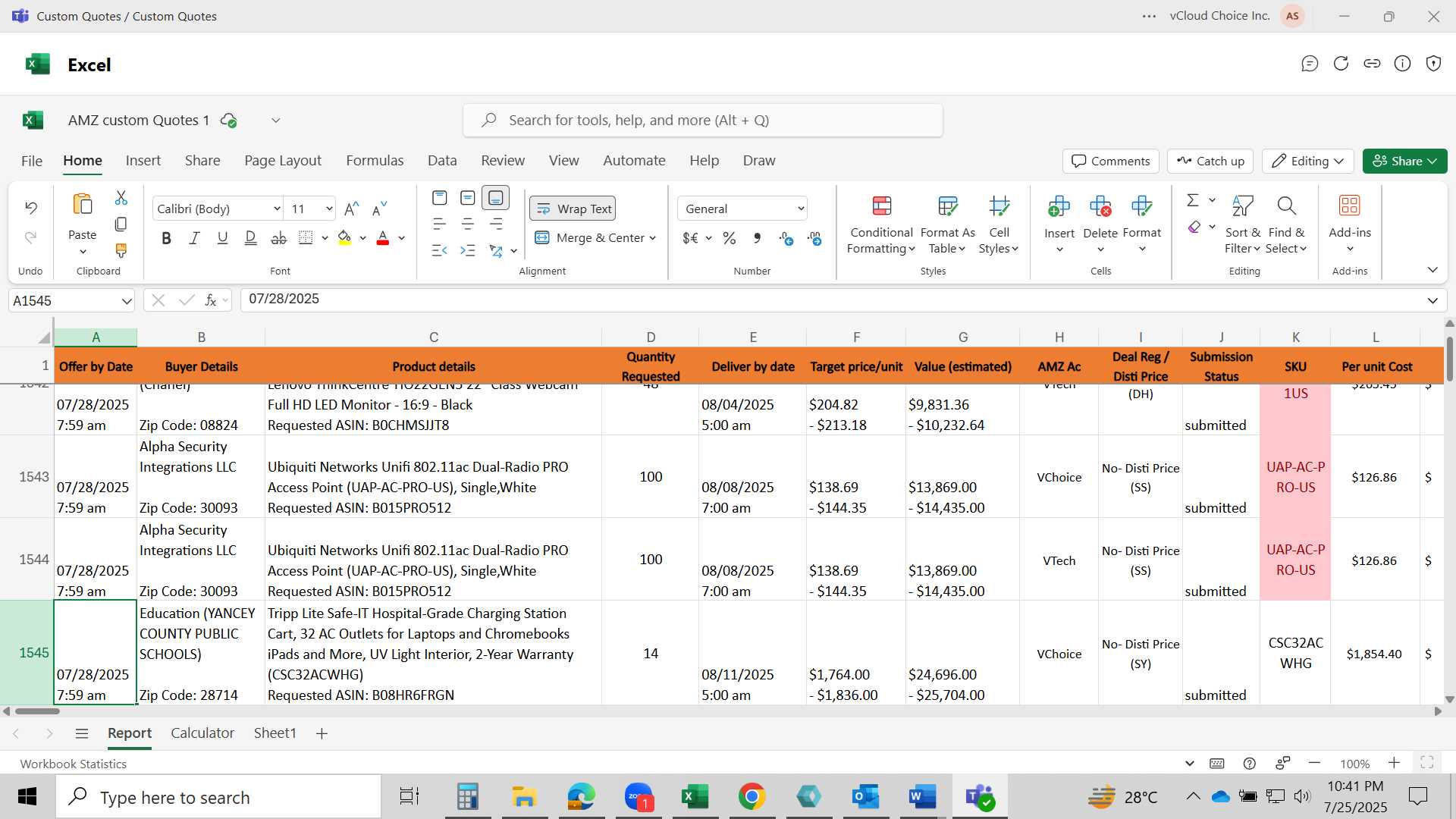Click the search for tools box
Viewport: 1456px width, 819px height.
703,121
